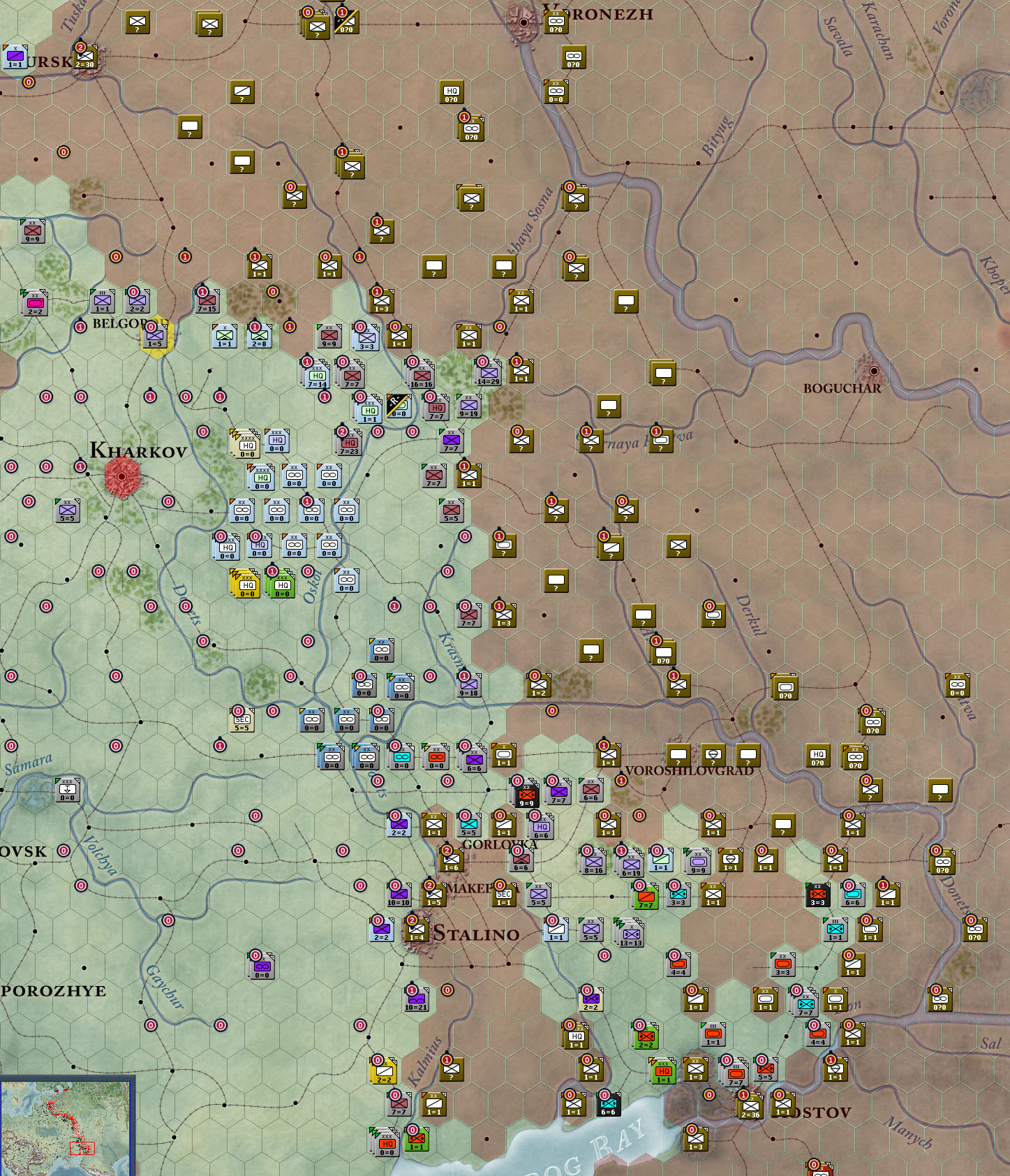Select the 2=30 unit counter at Kursk
1010x1176 pixels.
(85, 57)
